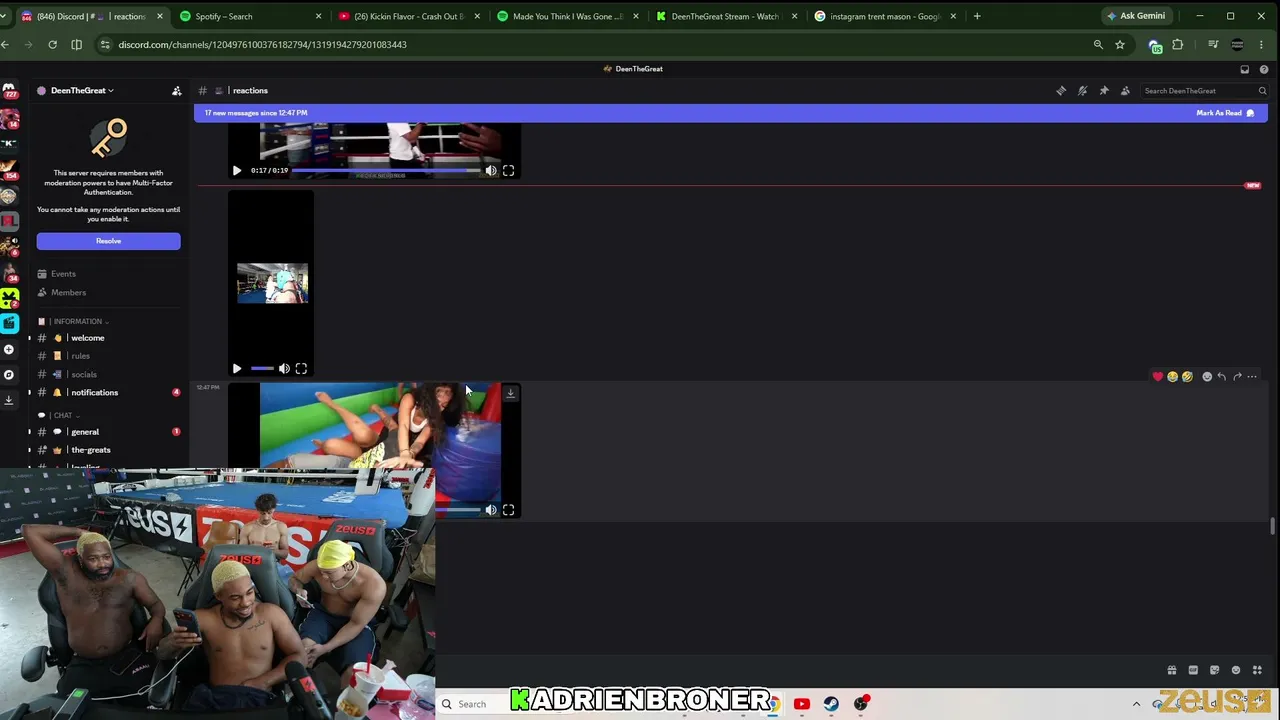The height and width of the screenshot is (720, 1280).
Task: Click the Chrome address bar URL
Action: pos(262,44)
